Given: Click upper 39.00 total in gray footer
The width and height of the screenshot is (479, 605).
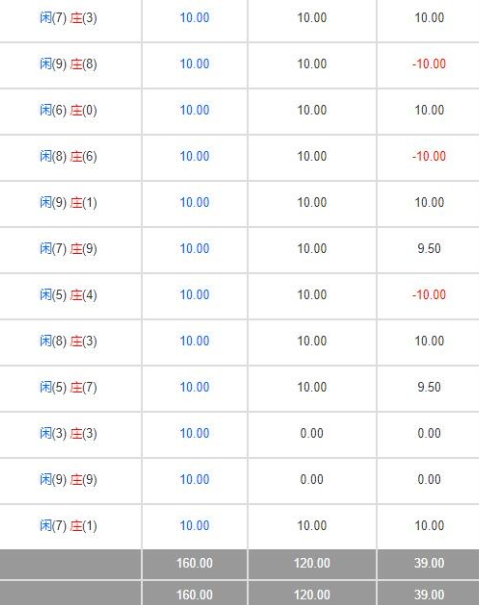Looking at the screenshot, I should tap(429, 563).
